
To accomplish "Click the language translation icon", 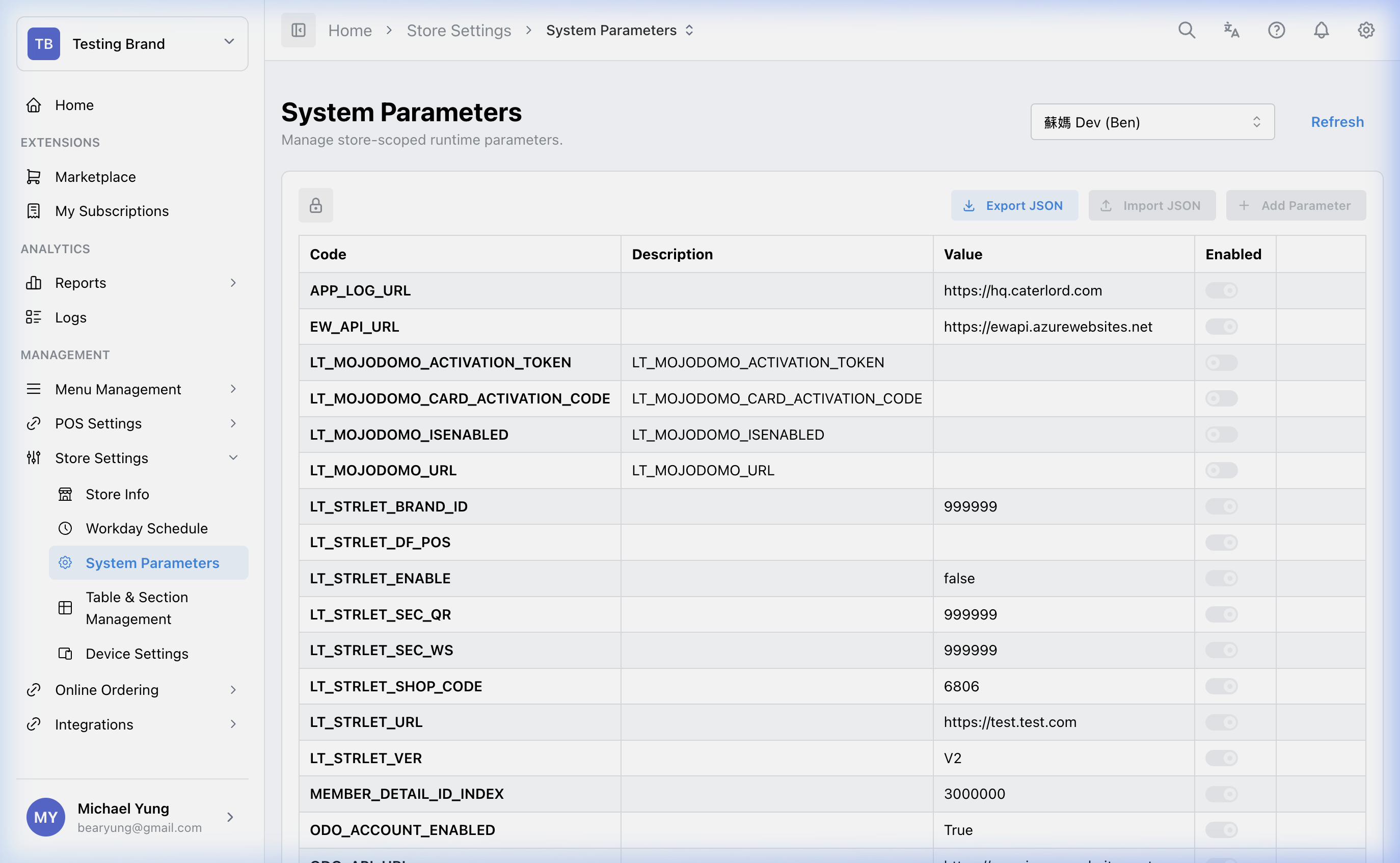I will click(1231, 30).
